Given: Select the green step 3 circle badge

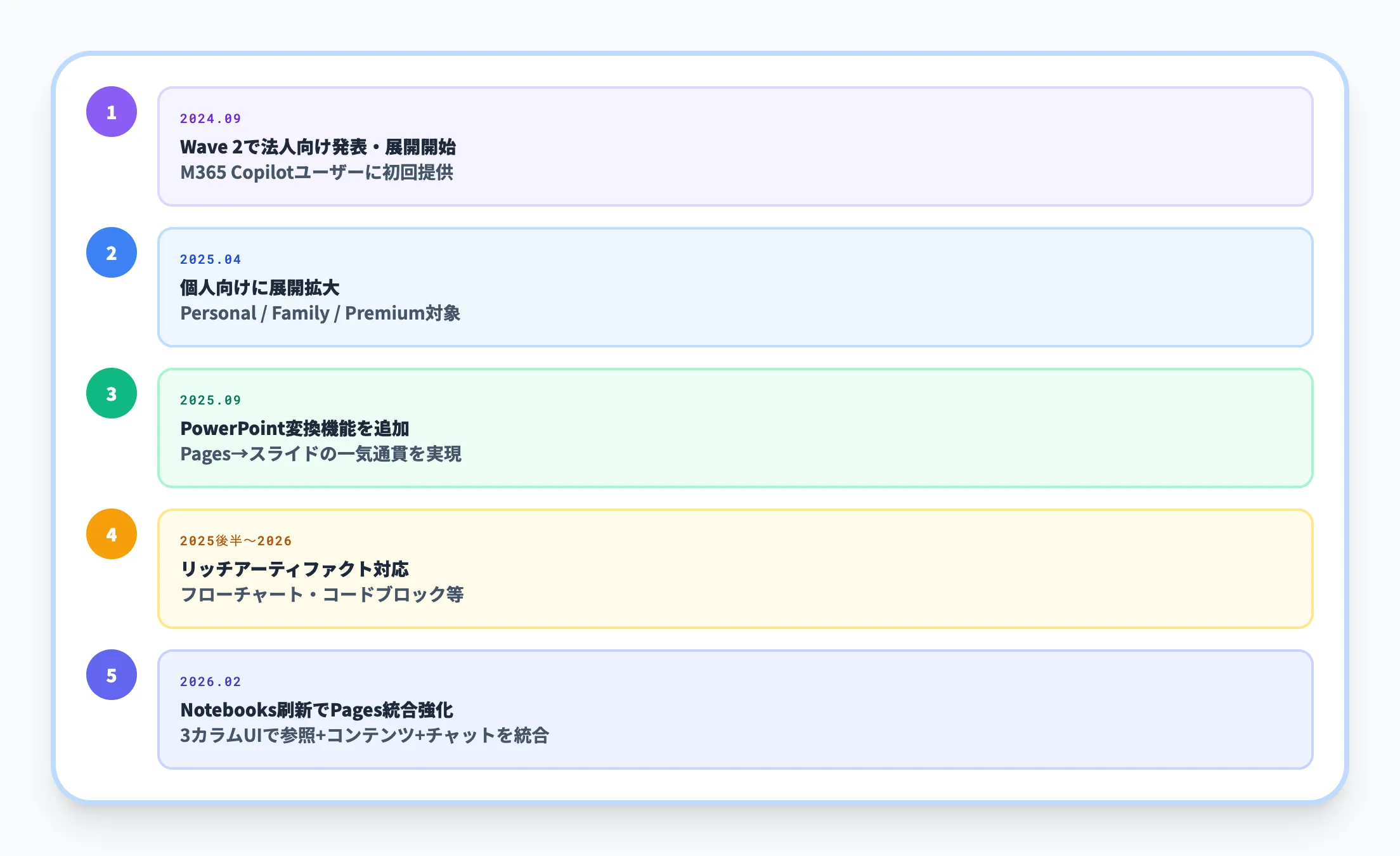Looking at the screenshot, I should coord(111,393).
